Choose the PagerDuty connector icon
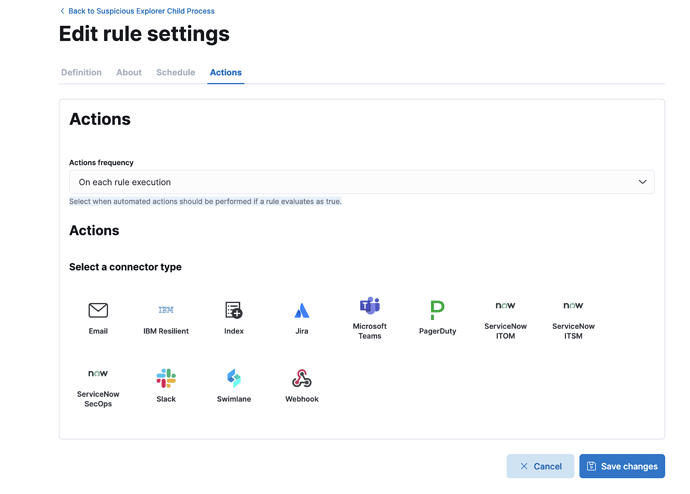The image size is (690, 494). 438,311
